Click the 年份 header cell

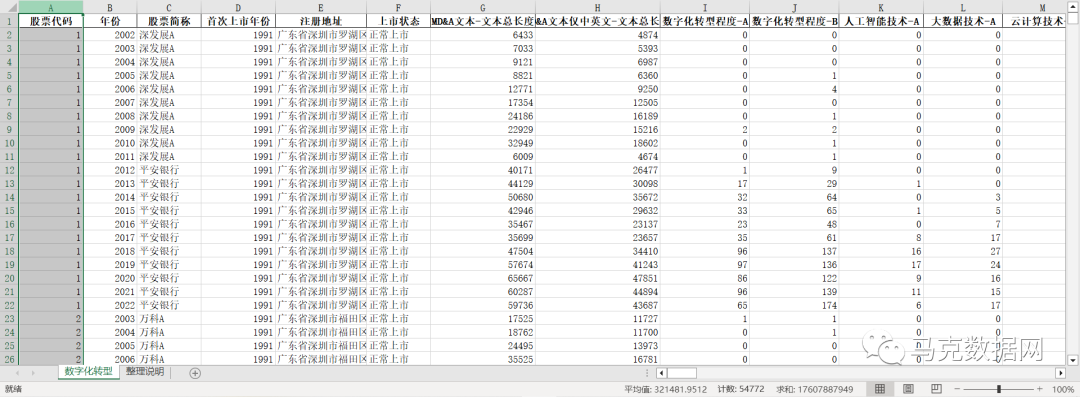point(110,21)
